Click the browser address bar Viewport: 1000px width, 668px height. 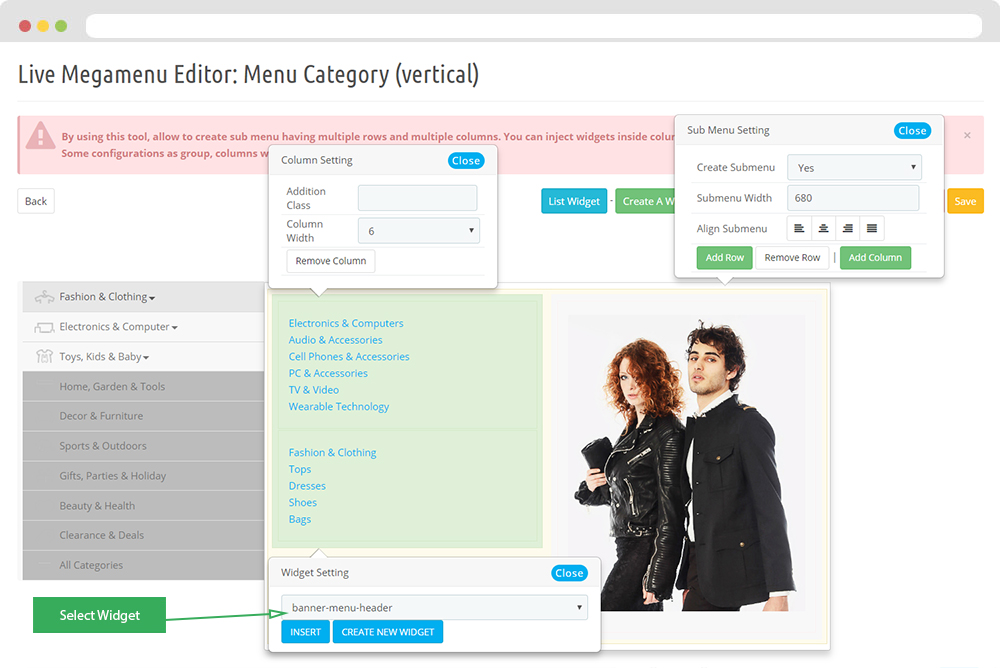pyautogui.click(x=533, y=26)
